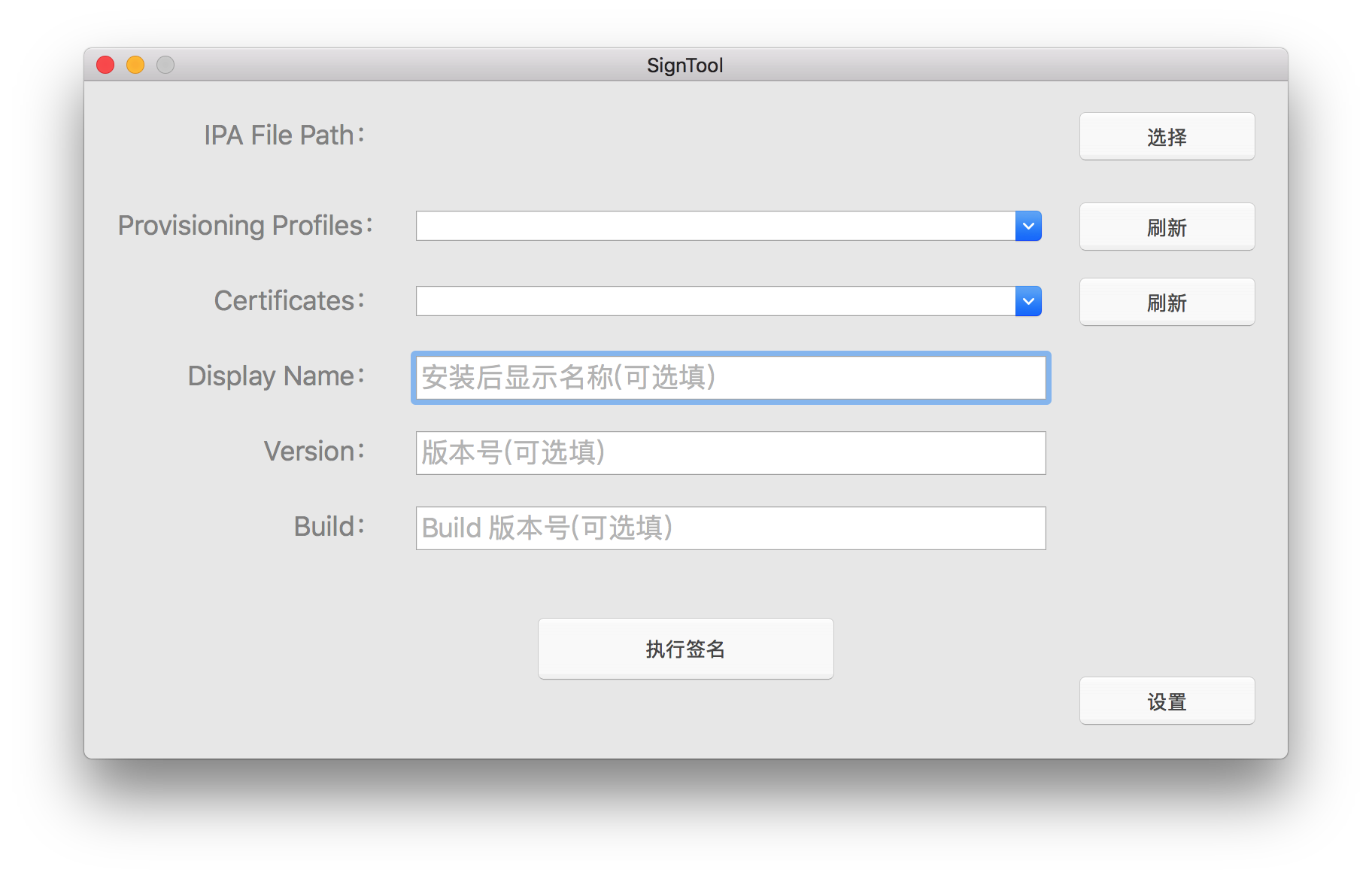Click the Version label text

tap(314, 452)
